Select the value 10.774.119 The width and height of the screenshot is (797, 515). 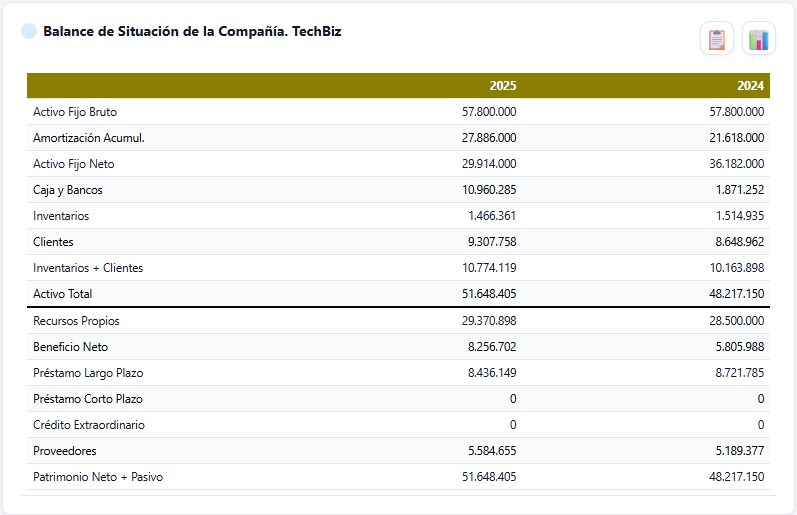click(489, 267)
